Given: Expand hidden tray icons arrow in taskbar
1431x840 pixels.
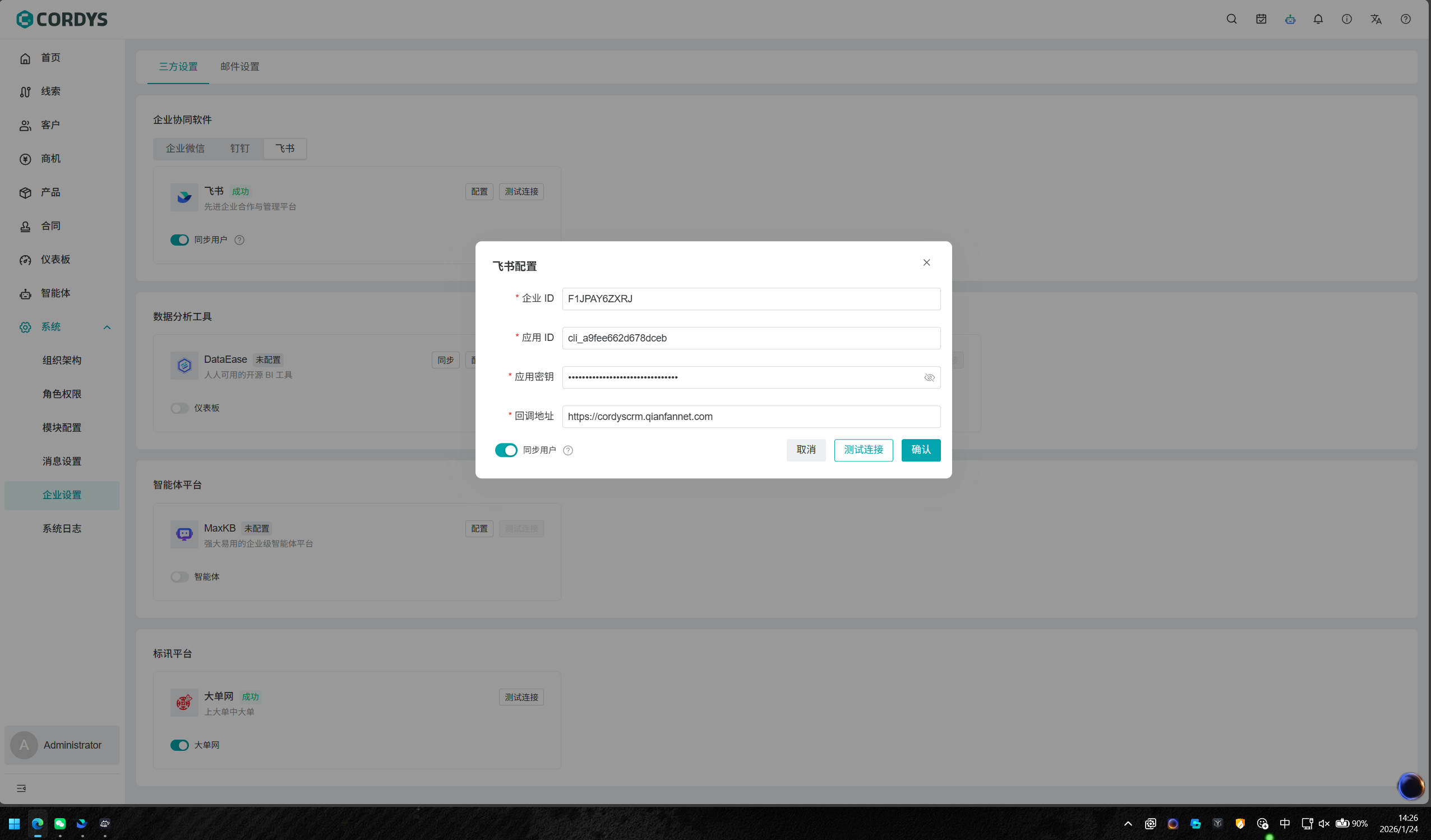Looking at the screenshot, I should click(1128, 824).
